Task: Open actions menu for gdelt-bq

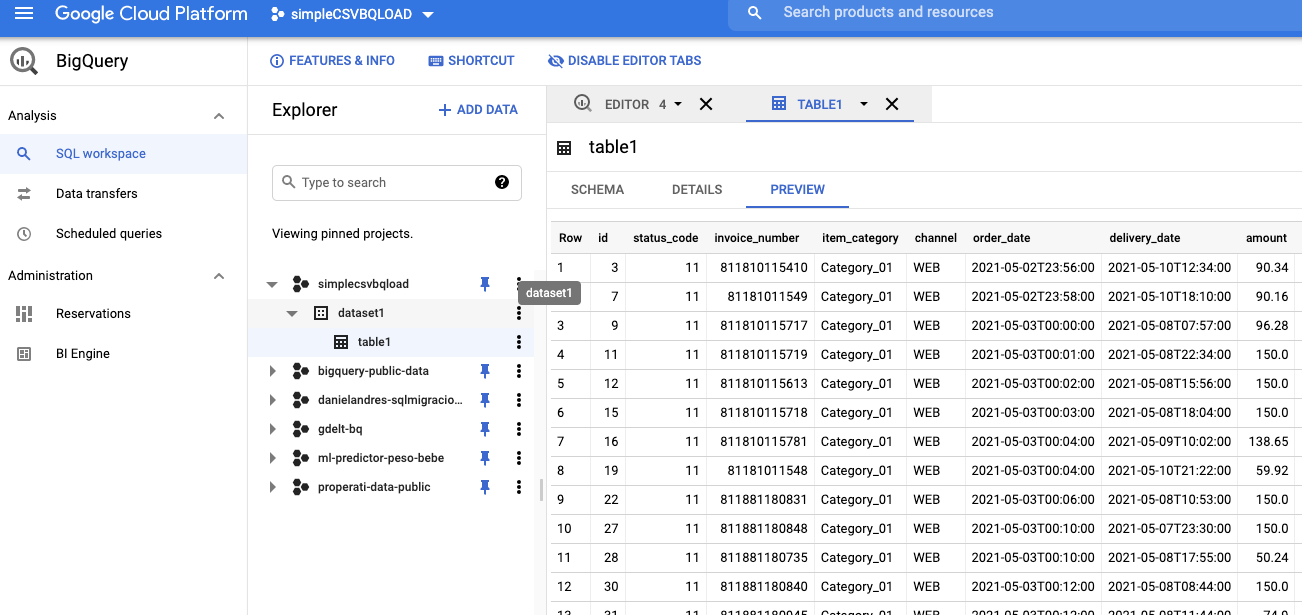Action: (x=518, y=429)
